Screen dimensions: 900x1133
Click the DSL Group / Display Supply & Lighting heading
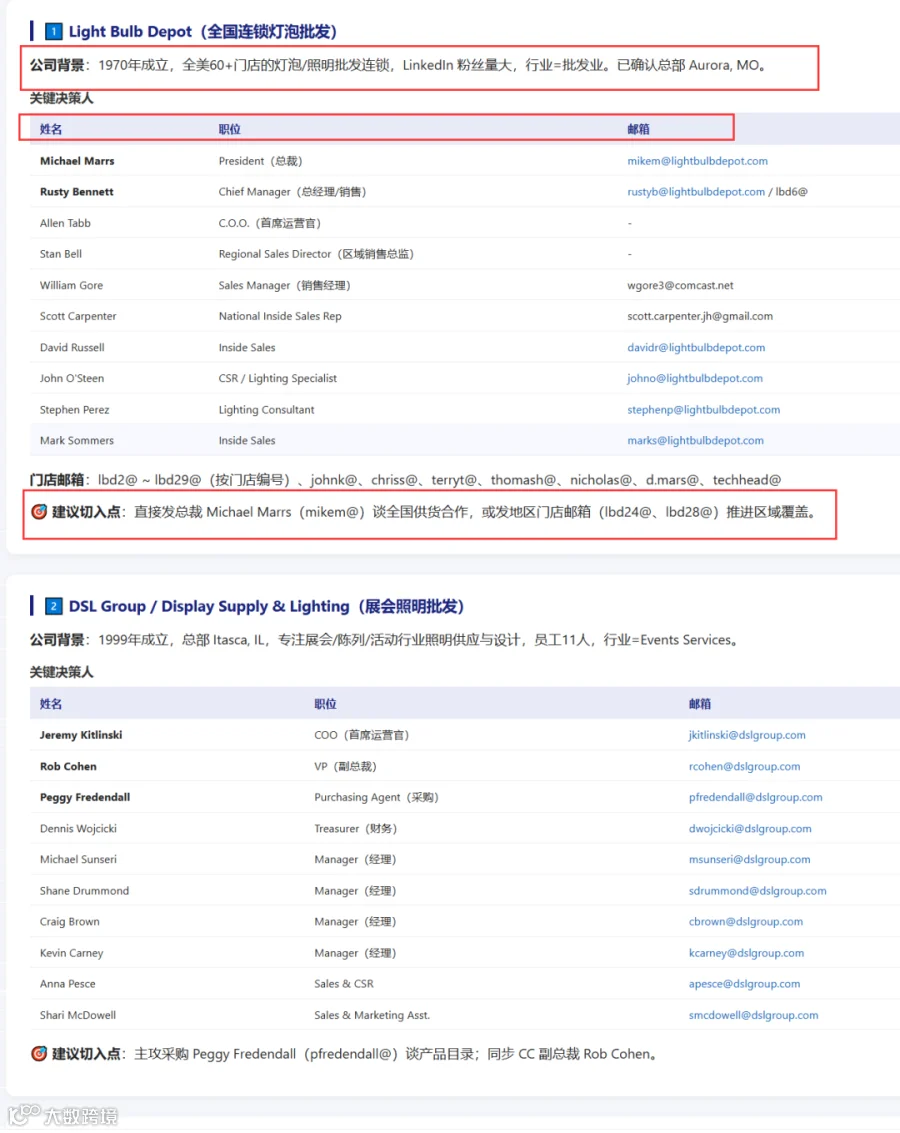266,606
